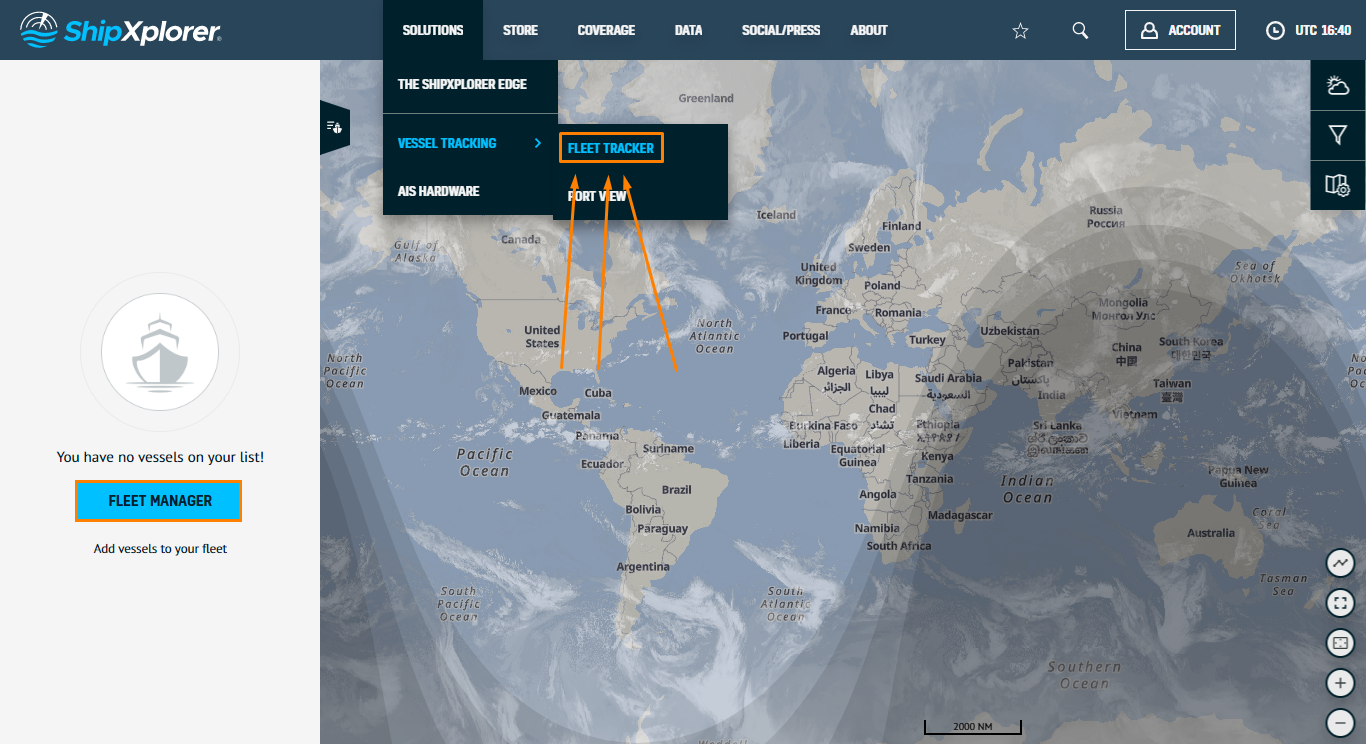Click the Mexico label on the map
1366x744 pixels.
[538, 391]
